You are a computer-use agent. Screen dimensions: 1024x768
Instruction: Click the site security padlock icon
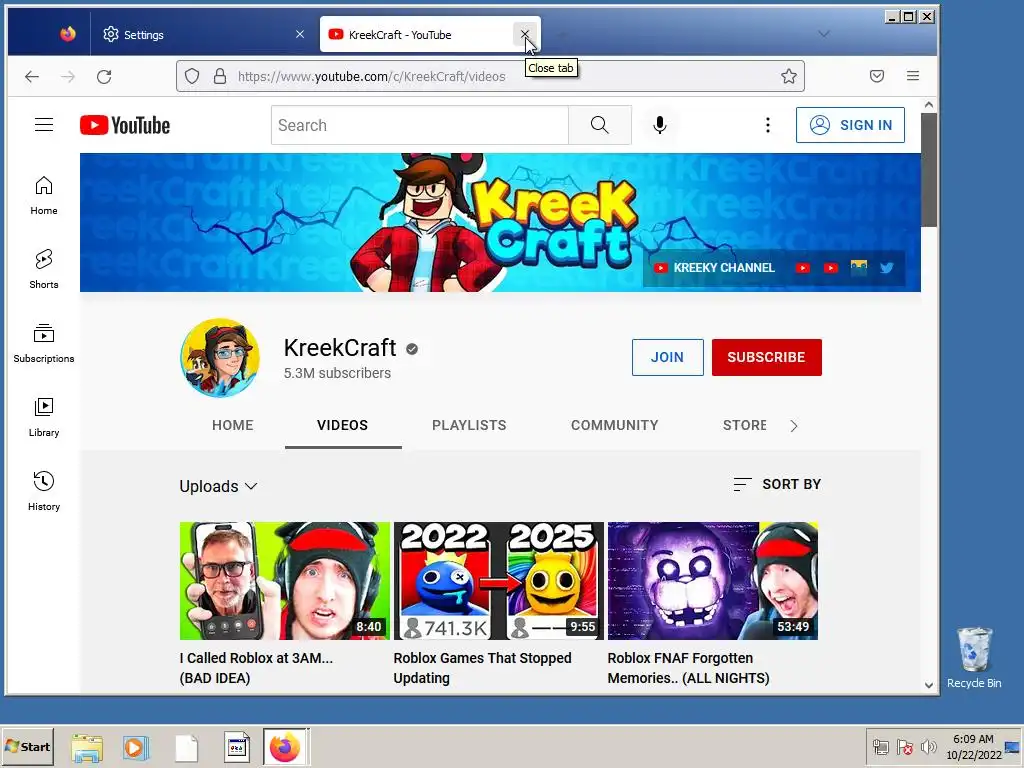220,76
